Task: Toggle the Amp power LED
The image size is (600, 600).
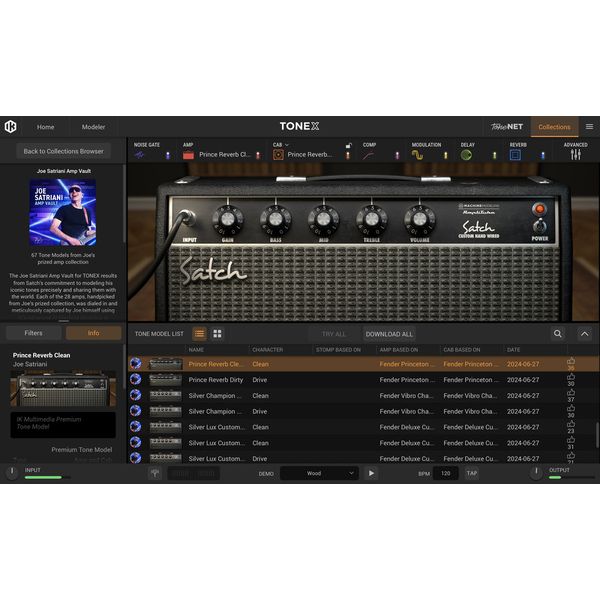Action: click(x=258, y=155)
